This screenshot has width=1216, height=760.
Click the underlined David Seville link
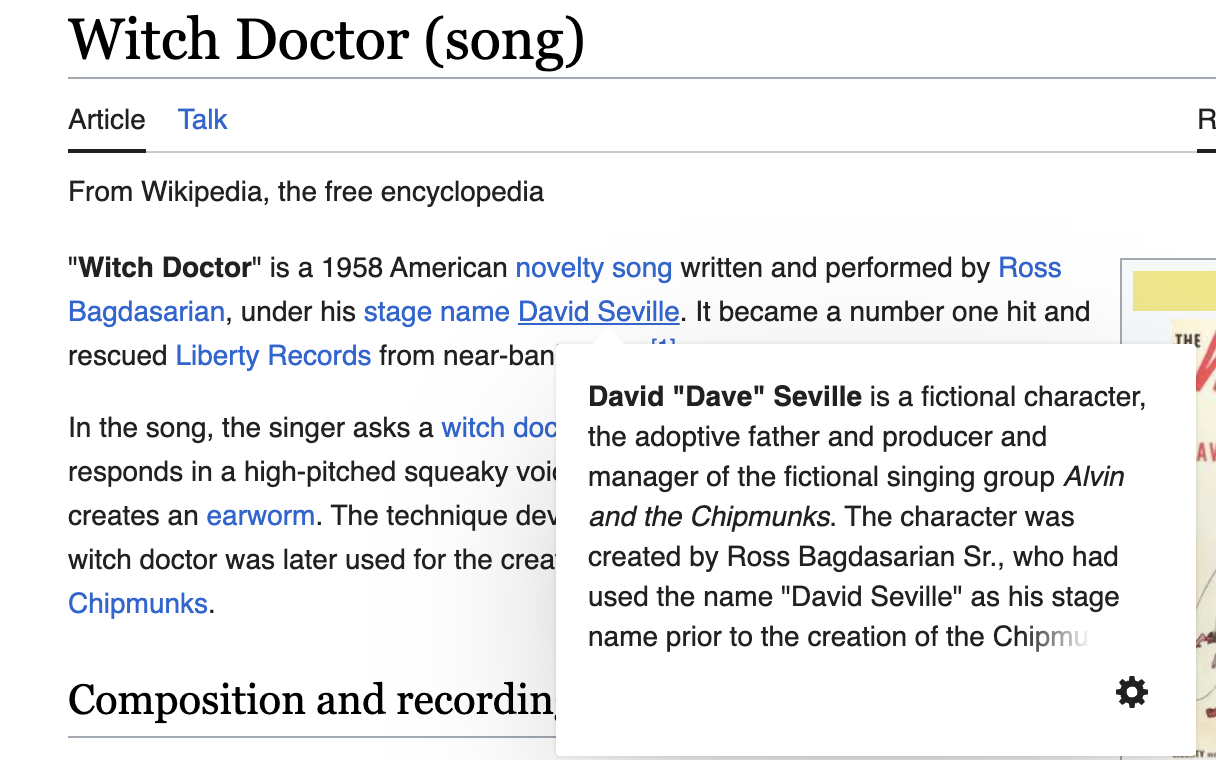(x=599, y=312)
